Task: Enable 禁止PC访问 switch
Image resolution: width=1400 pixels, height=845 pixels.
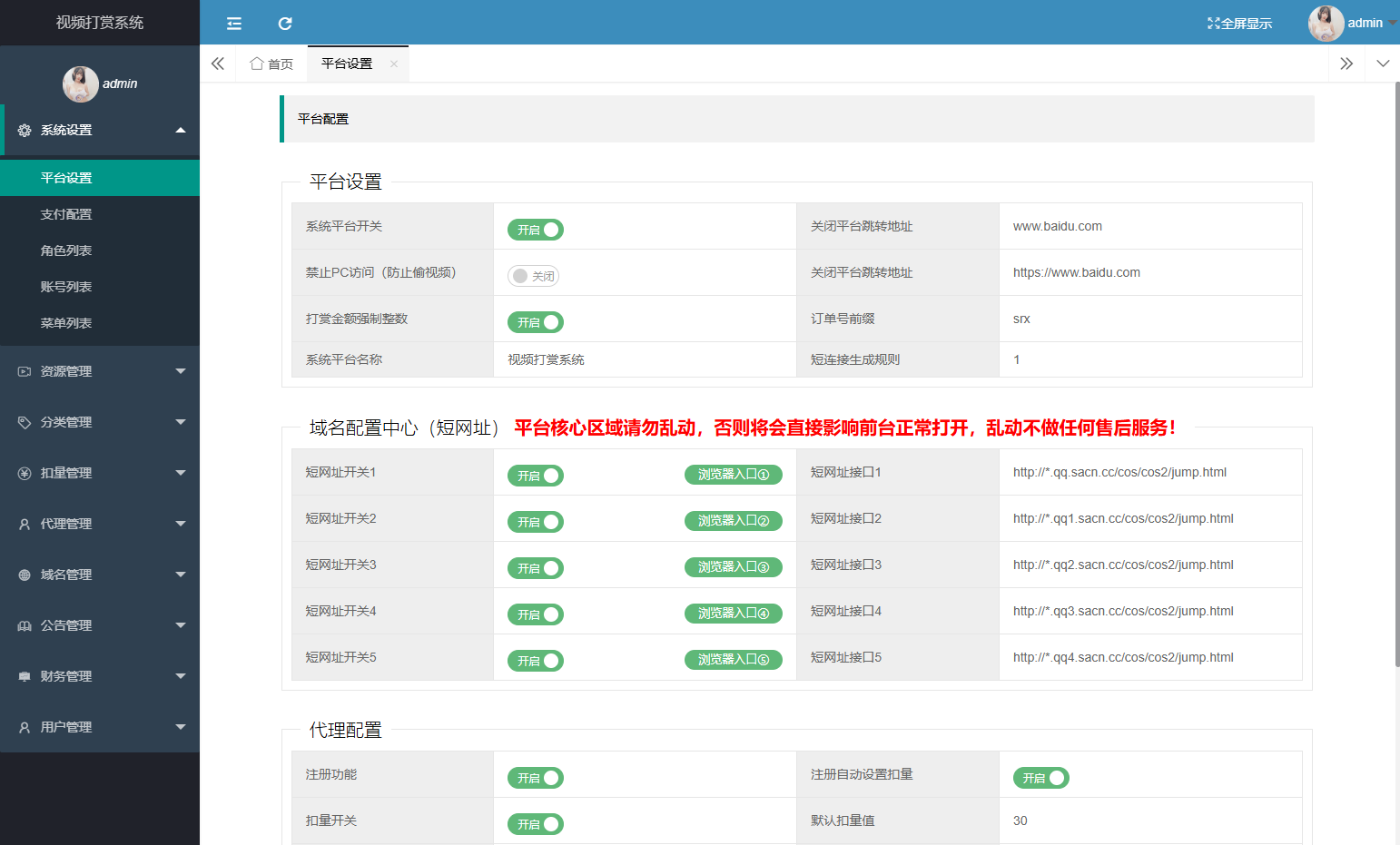Action: point(533,276)
